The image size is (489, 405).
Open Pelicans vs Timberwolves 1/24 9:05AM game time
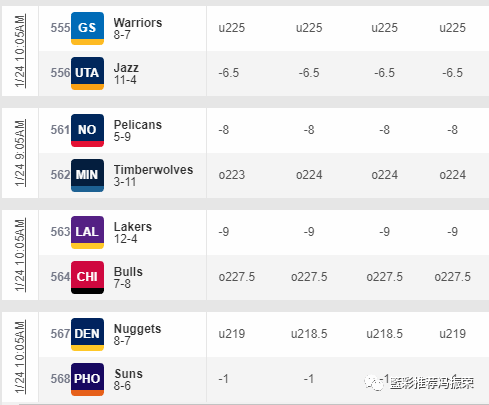tap(20, 153)
